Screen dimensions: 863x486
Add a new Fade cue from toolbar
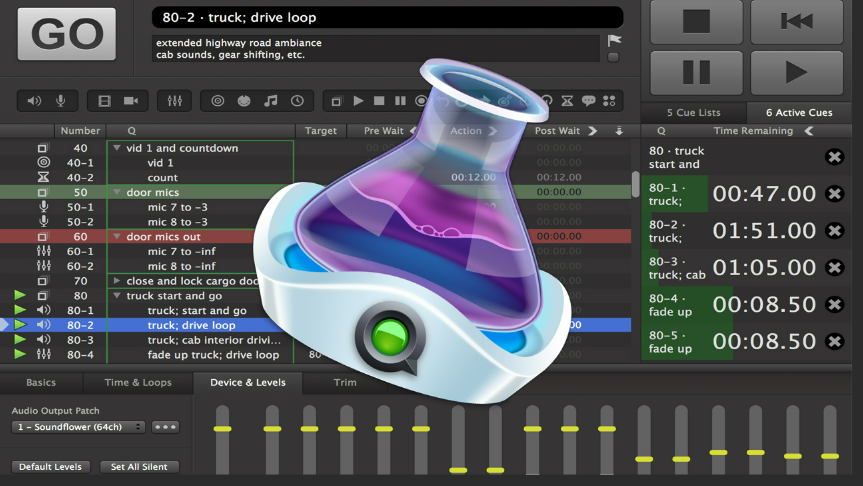coord(174,101)
